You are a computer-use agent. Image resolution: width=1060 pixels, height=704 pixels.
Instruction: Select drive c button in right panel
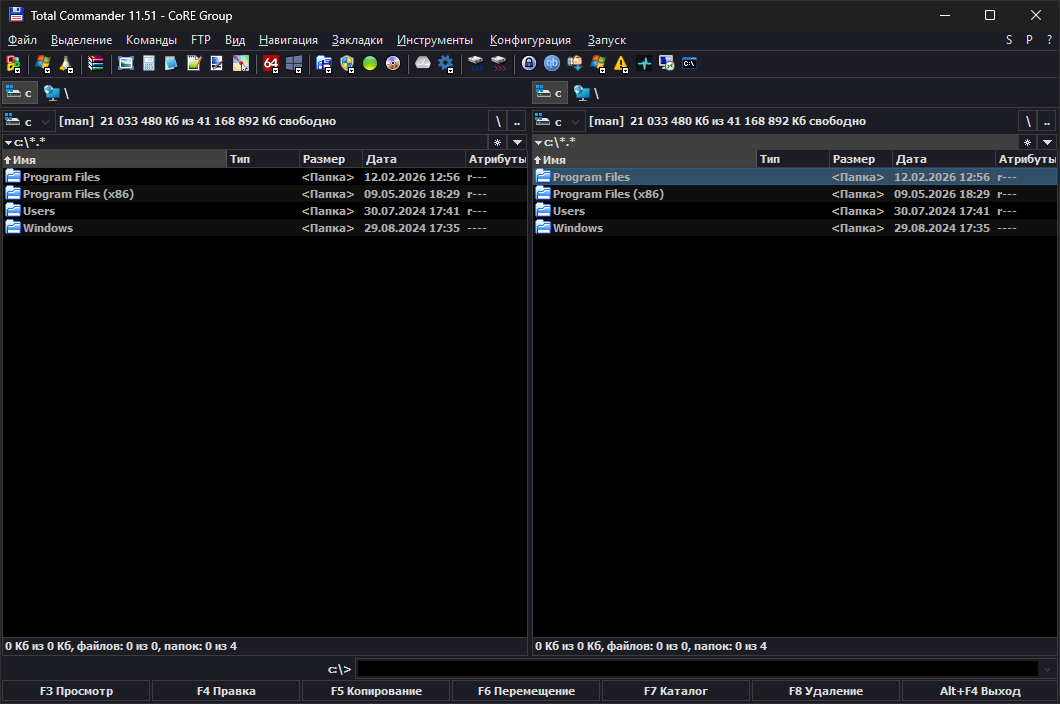[x=550, y=93]
